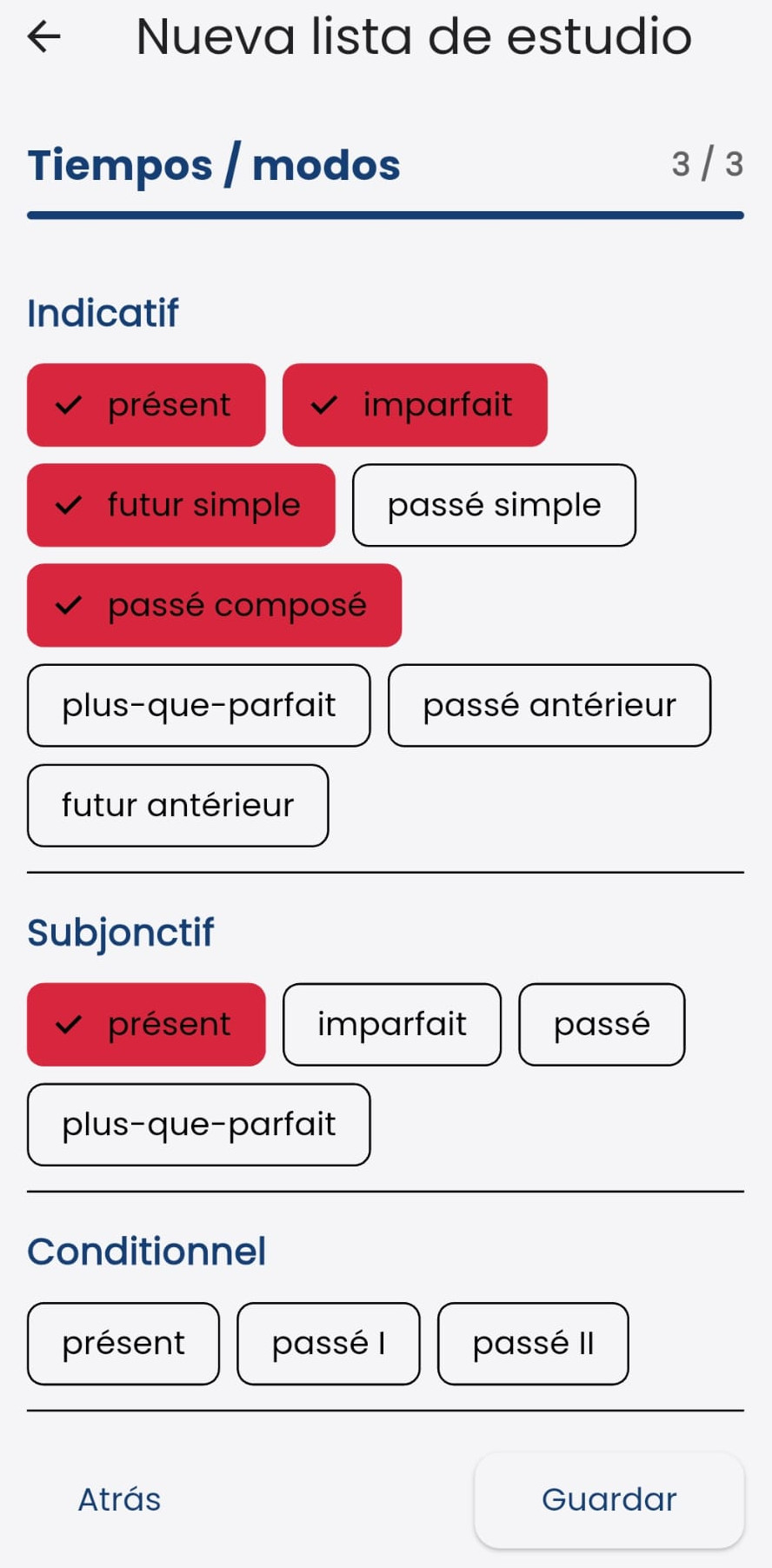Select Conditionnel présent chip

(123, 1344)
